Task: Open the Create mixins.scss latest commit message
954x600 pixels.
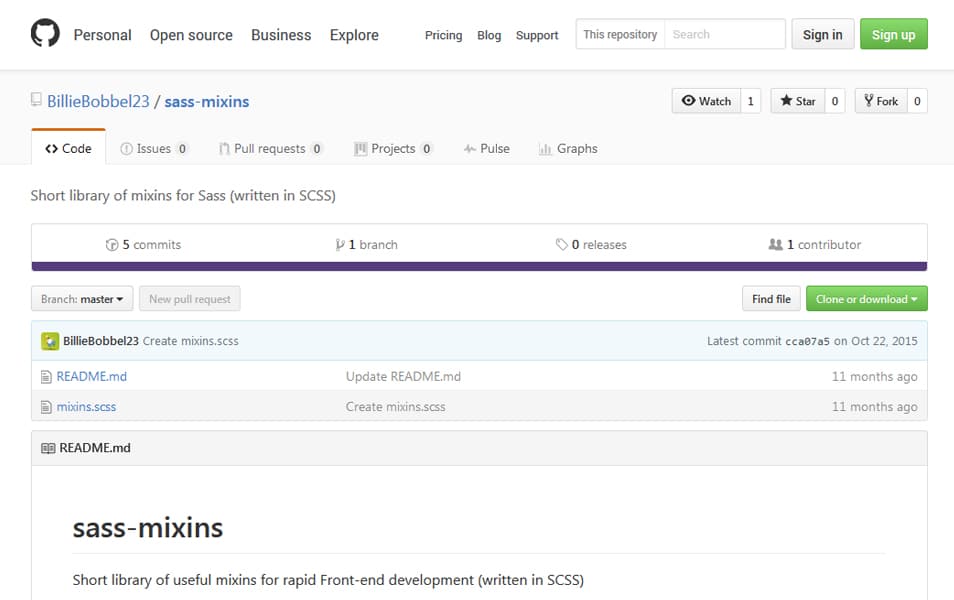Action: tap(190, 341)
